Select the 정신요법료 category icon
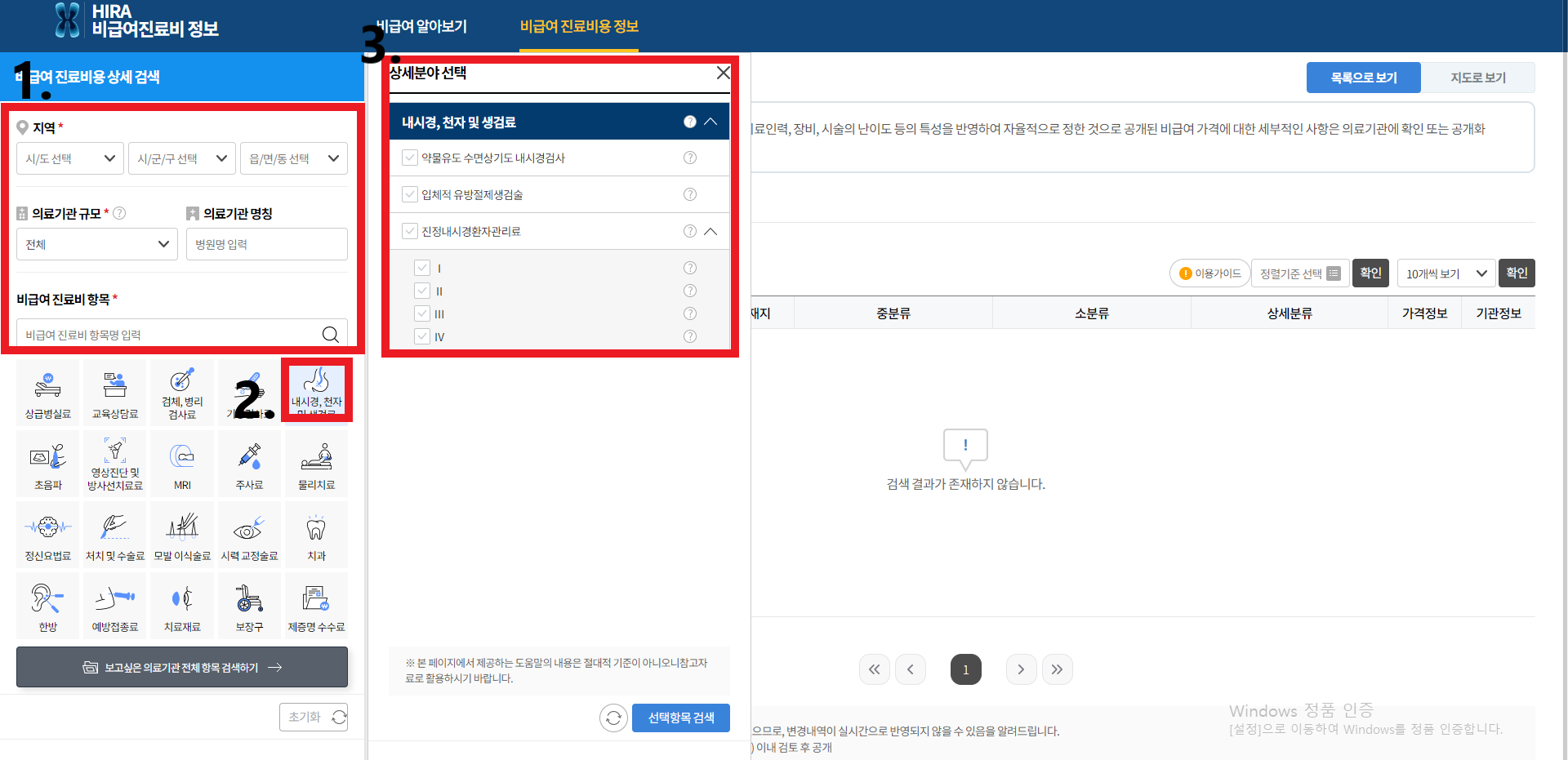 (x=48, y=535)
